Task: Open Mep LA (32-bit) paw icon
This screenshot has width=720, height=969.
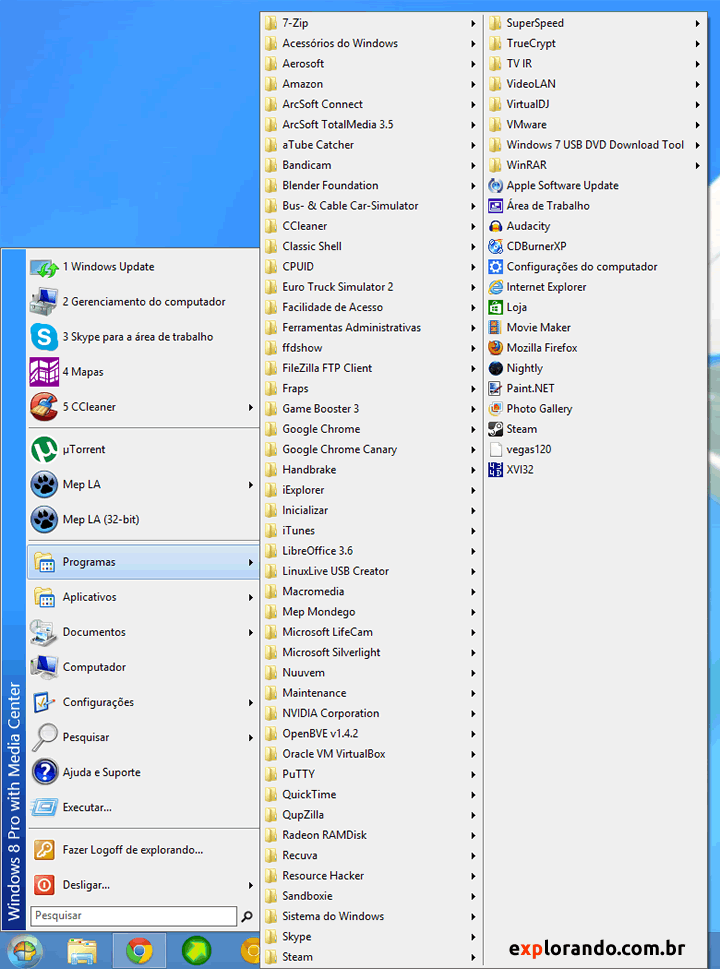Action: coord(44,520)
